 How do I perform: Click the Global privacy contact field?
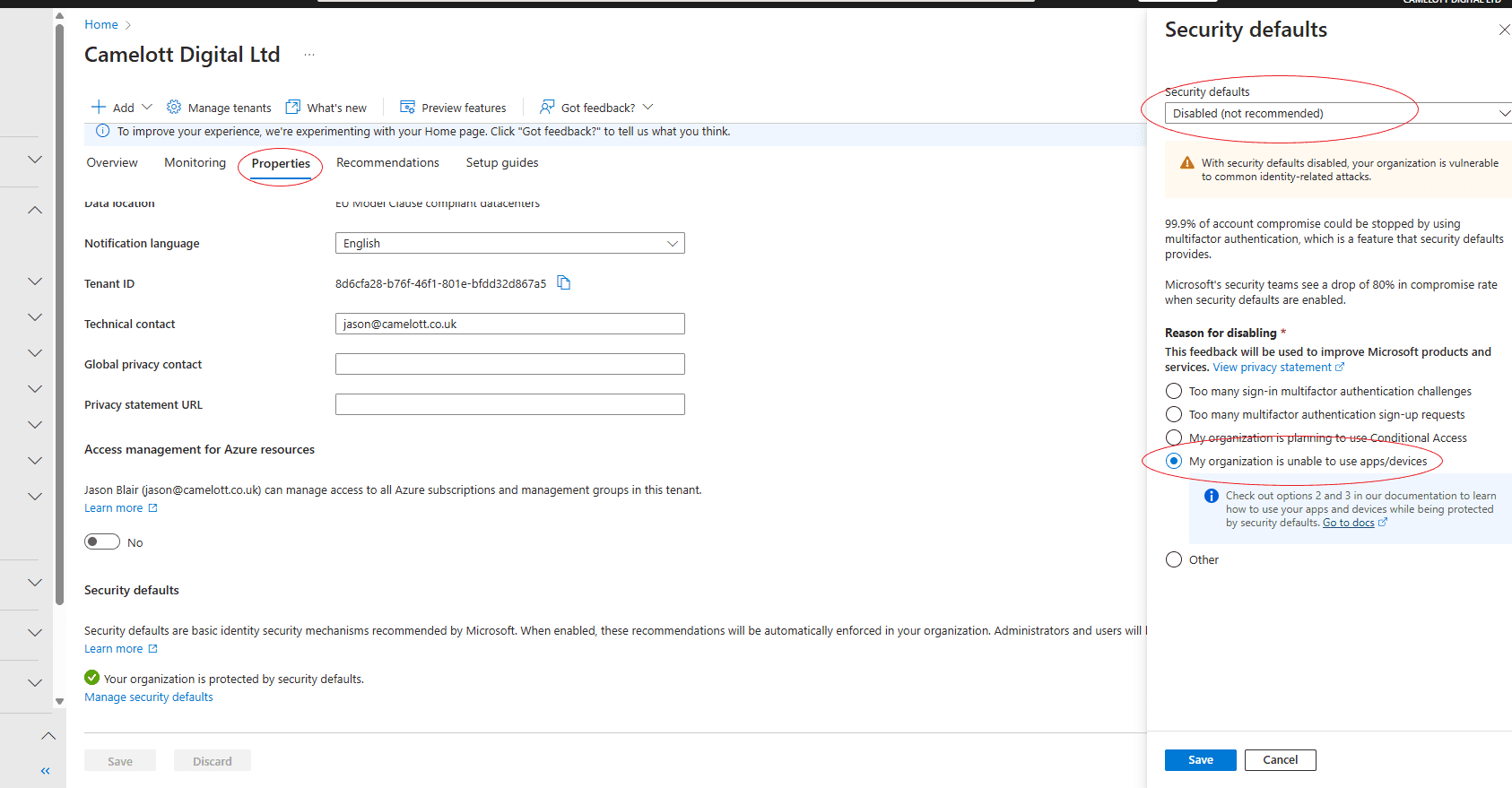pyautogui.click(x=509, y=364)
